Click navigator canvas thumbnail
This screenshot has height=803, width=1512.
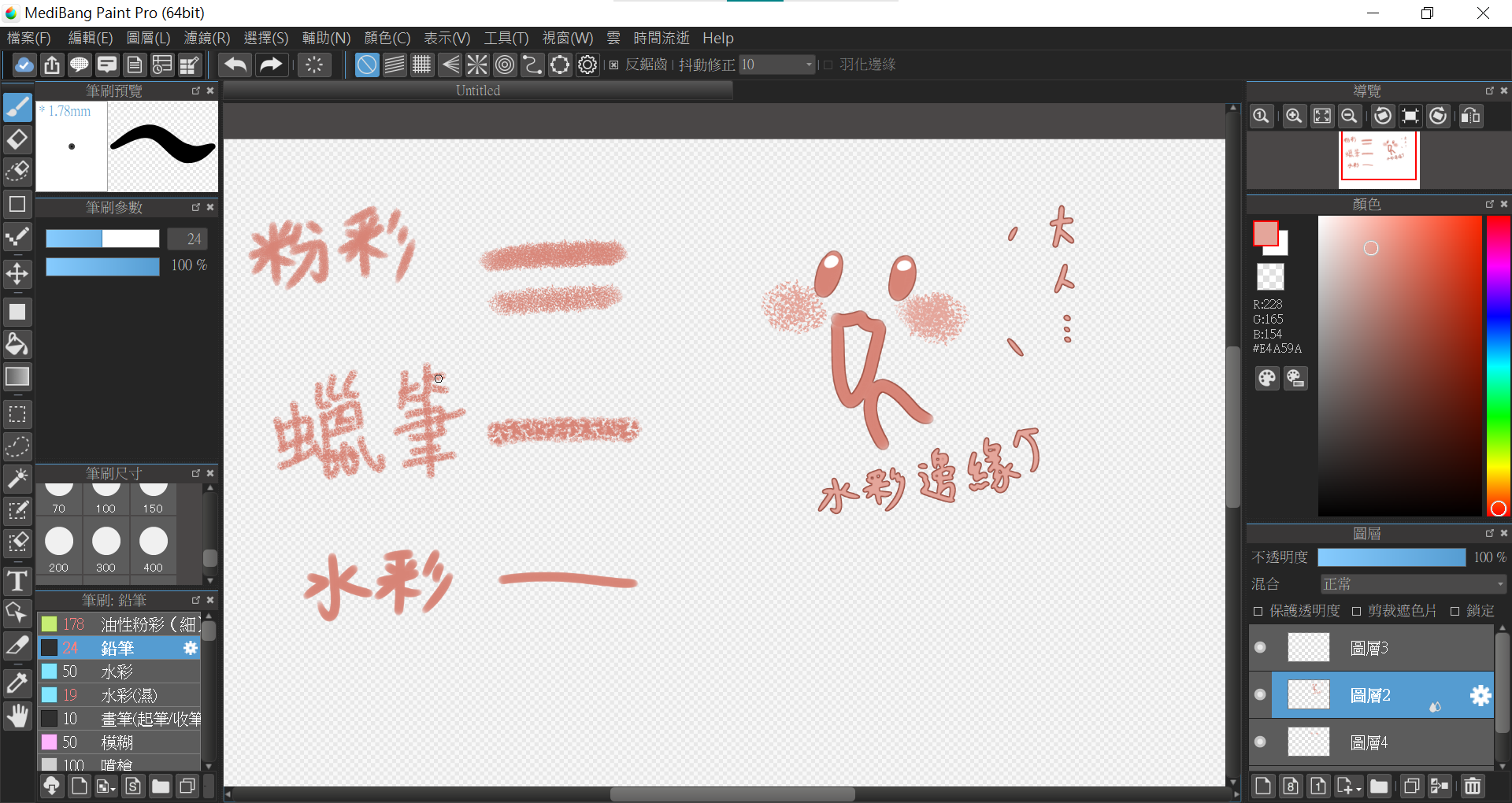[1379, 158]
